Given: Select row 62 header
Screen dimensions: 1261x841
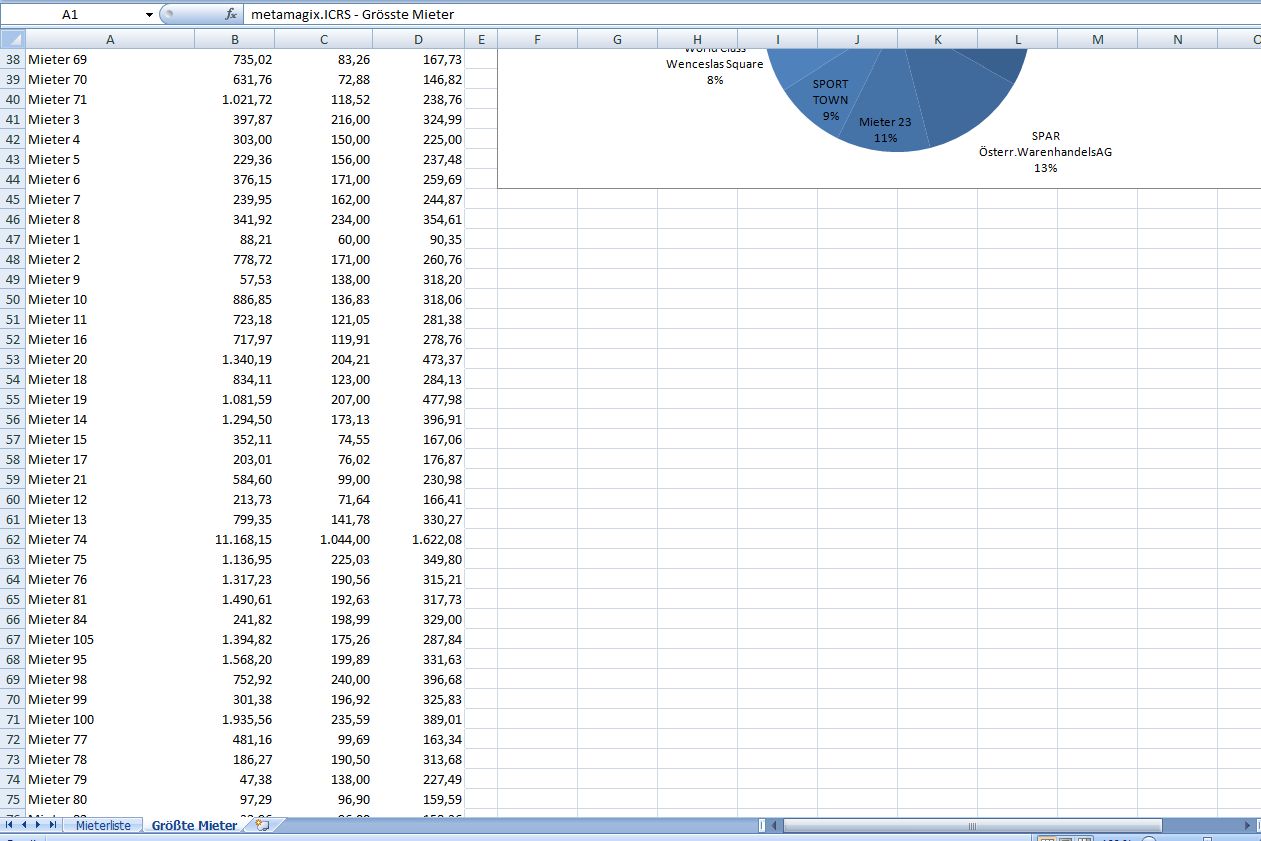Looking at the screenshot, I should (12, 539).
